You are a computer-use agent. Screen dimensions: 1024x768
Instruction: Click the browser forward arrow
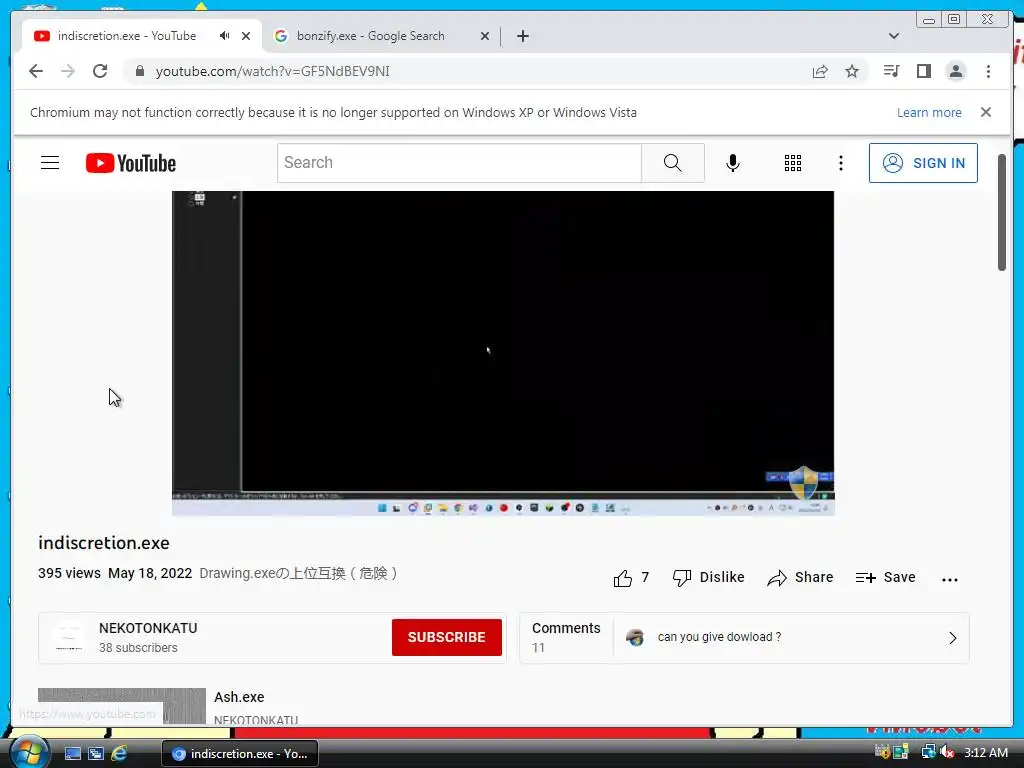point(68,71)
